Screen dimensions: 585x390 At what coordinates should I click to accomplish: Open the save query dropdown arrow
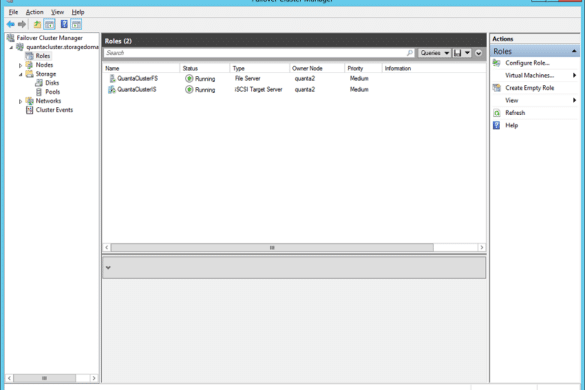(467, 53)
